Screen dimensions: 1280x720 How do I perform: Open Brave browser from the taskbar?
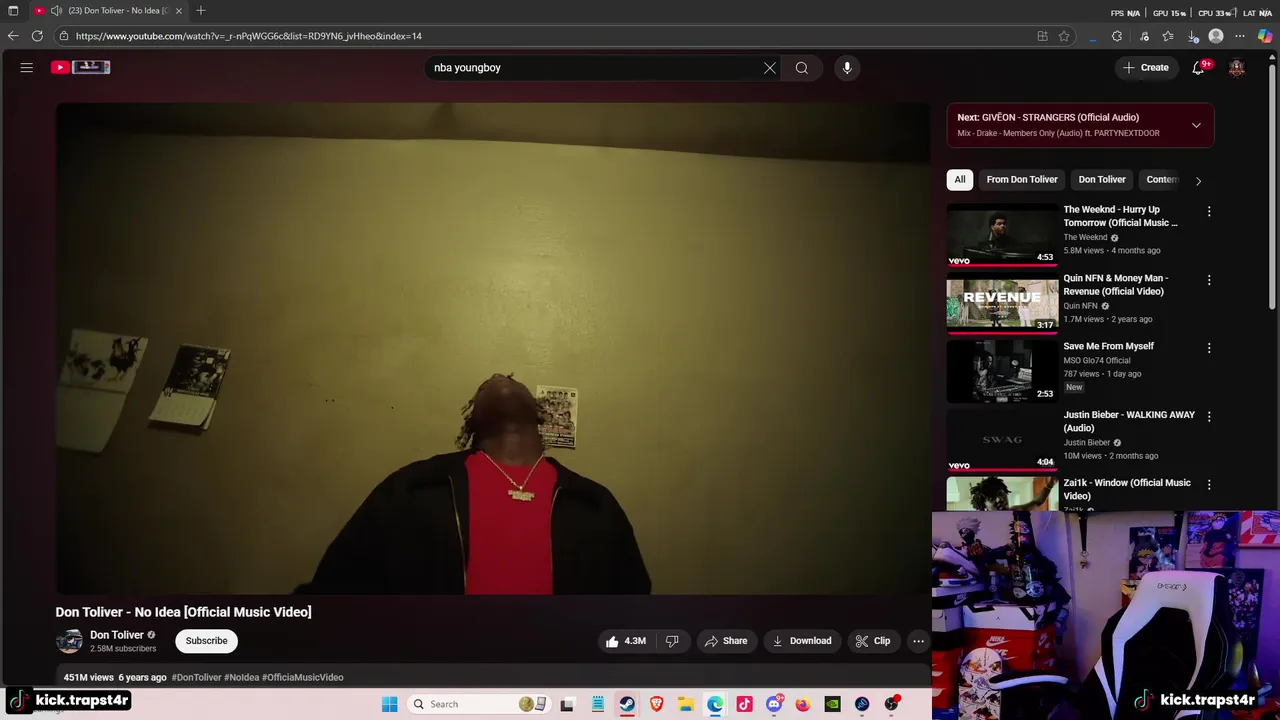click(656, 704)
